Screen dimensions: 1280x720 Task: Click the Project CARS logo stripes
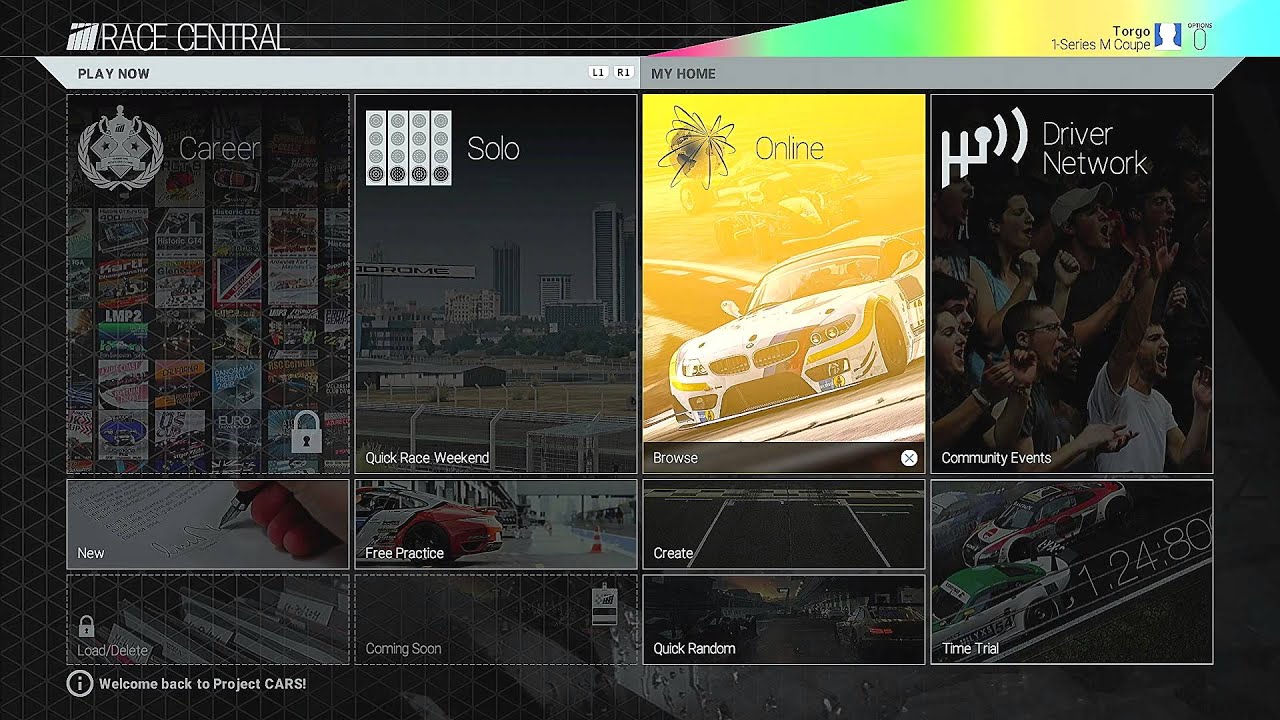pos(83,38)
